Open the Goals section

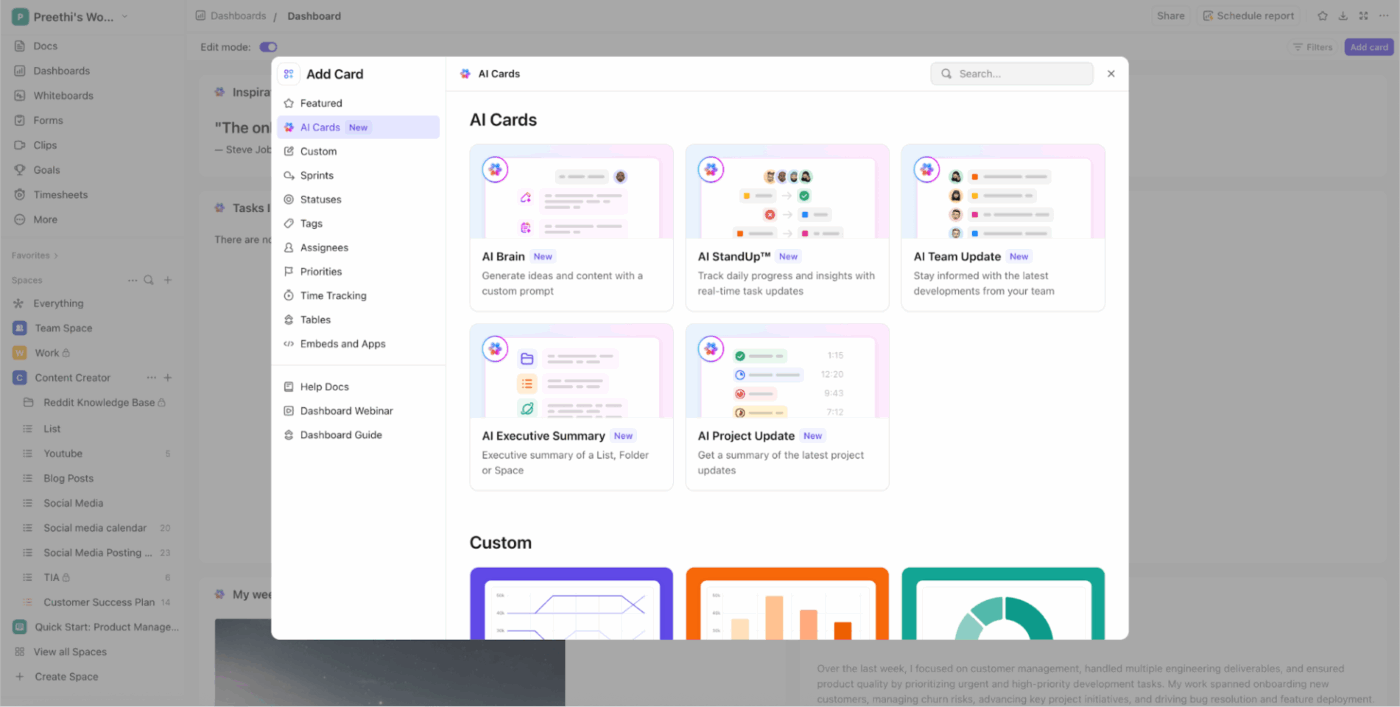(x=45, y=170)
